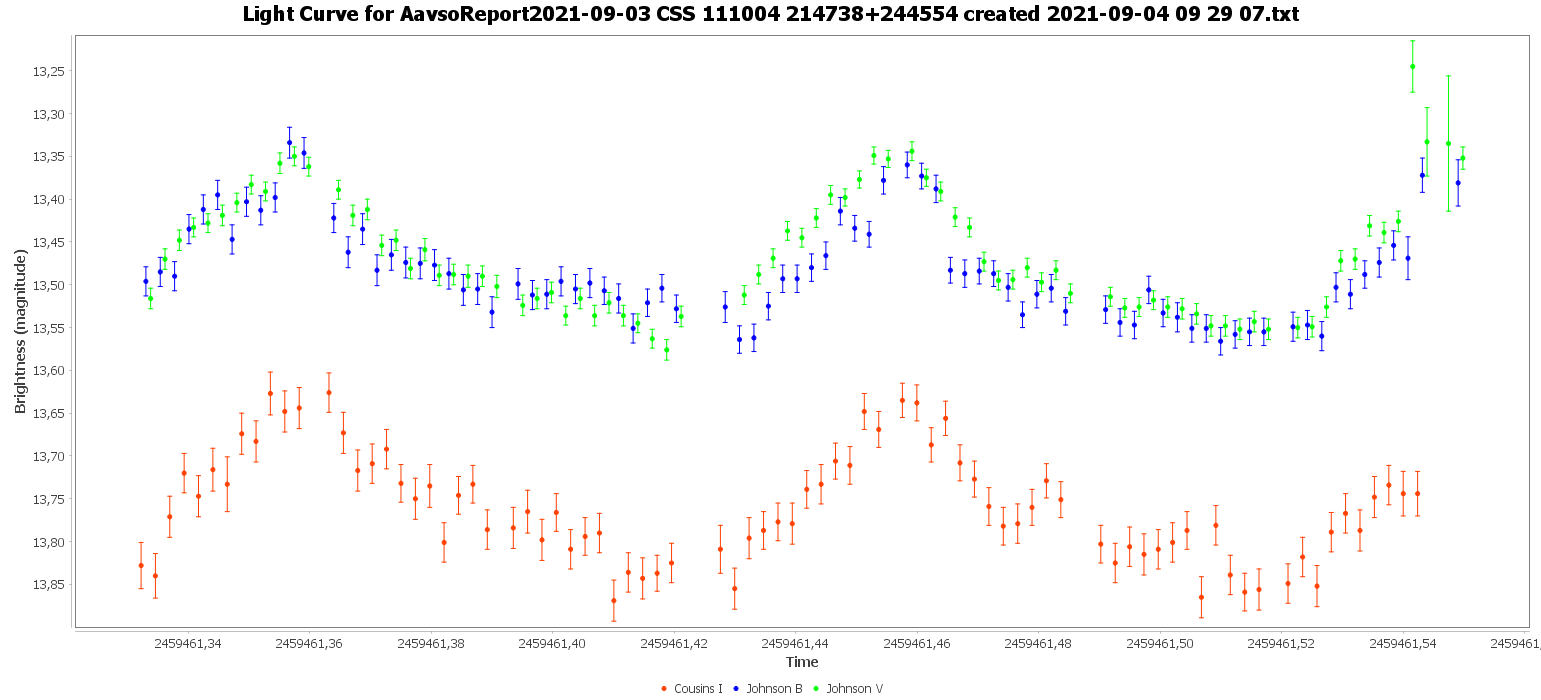Select the first blue Johnson B data point

pos(146,281)
